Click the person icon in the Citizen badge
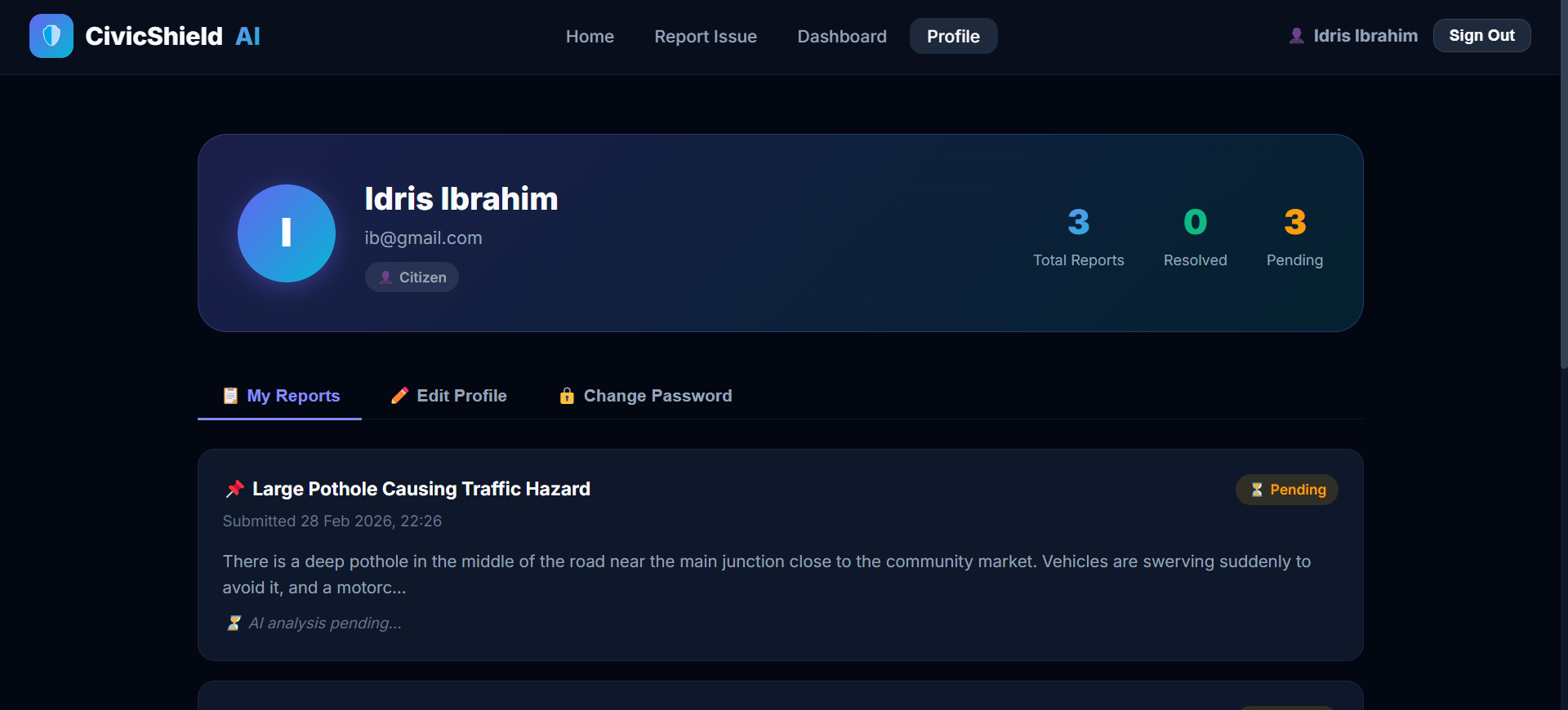 (x=385, y=277)
